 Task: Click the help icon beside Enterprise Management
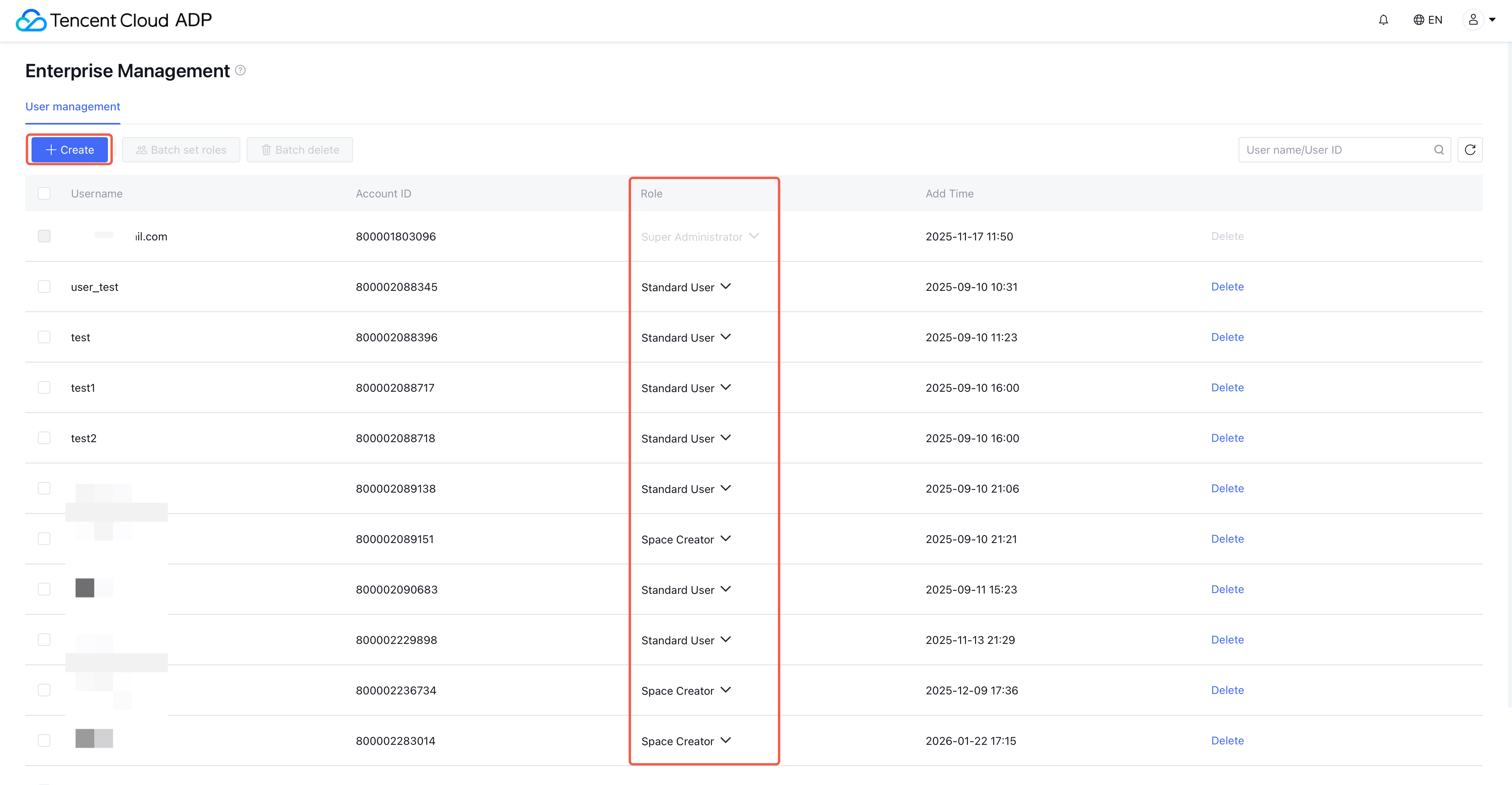pos(240,71)
